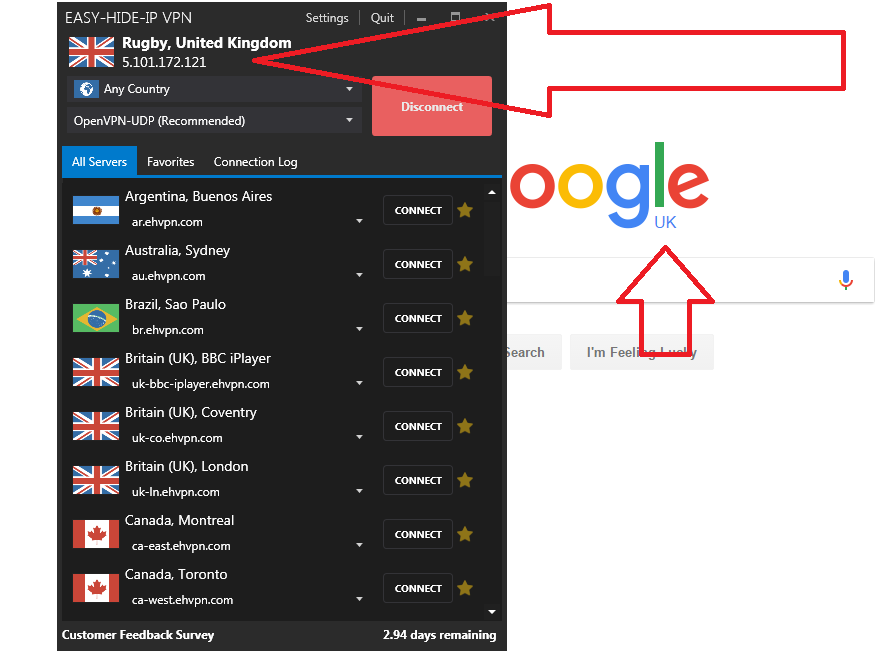
Task: Click the UK flag beside Coventry
Action: coord(96,426)
